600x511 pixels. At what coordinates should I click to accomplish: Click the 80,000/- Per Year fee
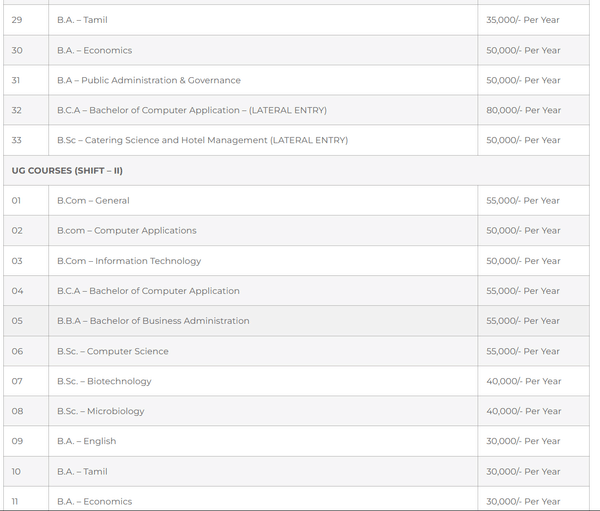pos(523,110)
